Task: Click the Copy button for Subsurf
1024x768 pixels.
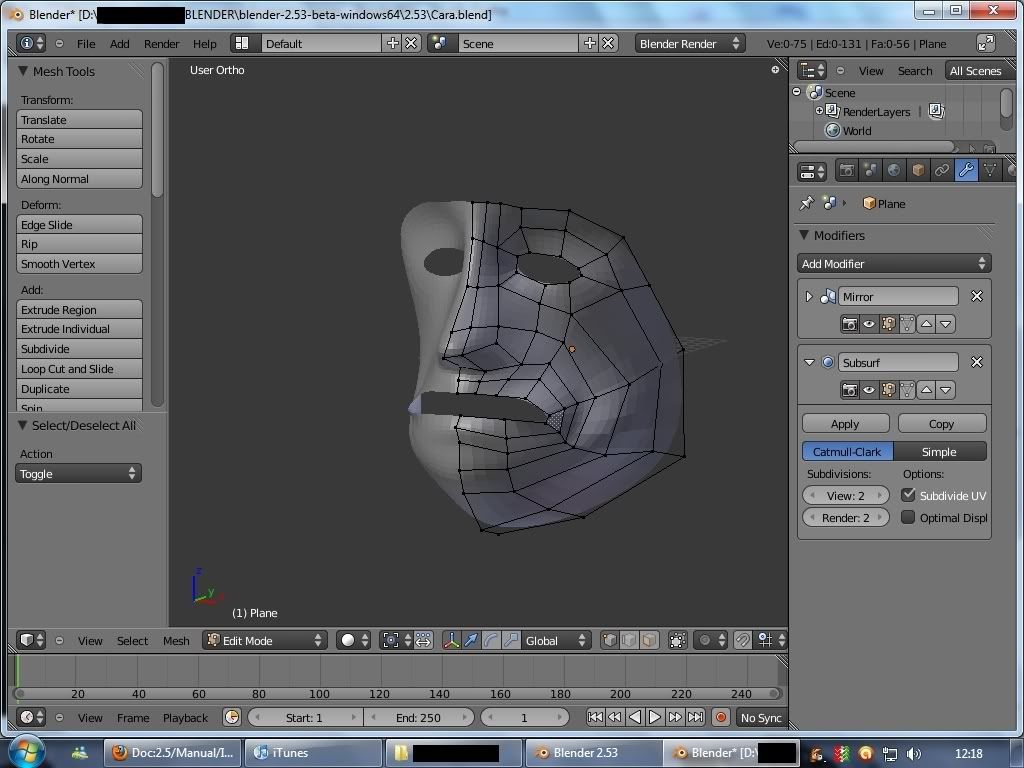Action: [x=941, y=423]
